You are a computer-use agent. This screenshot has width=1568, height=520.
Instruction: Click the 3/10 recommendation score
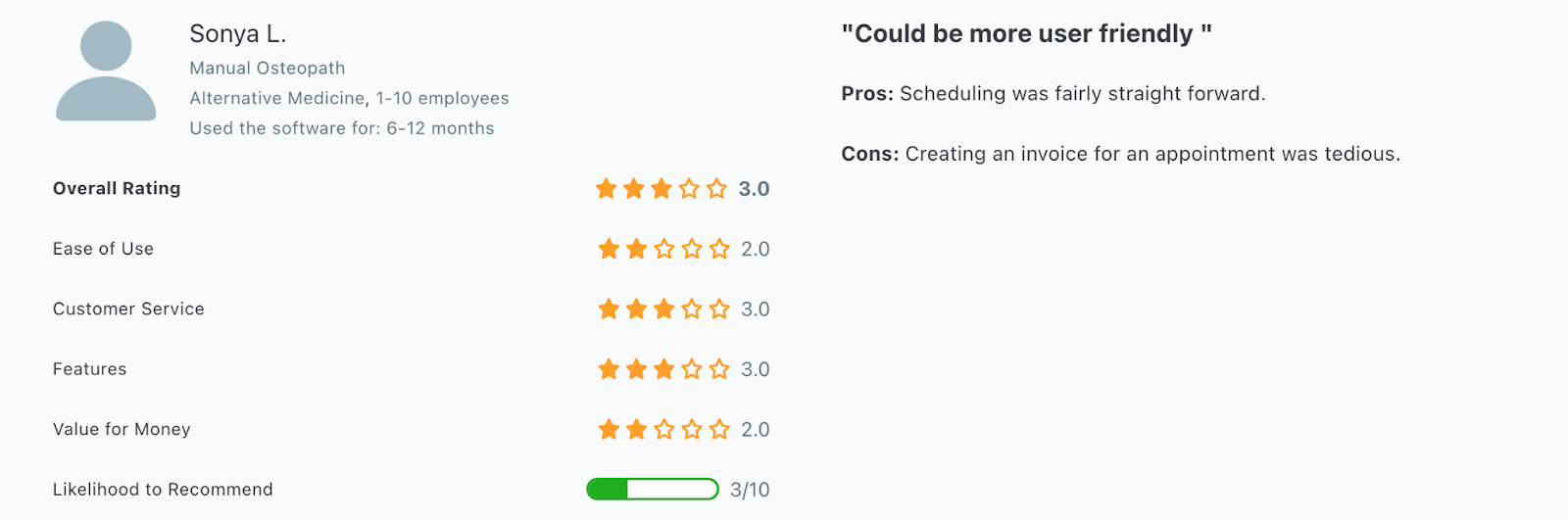coord(750,490)
